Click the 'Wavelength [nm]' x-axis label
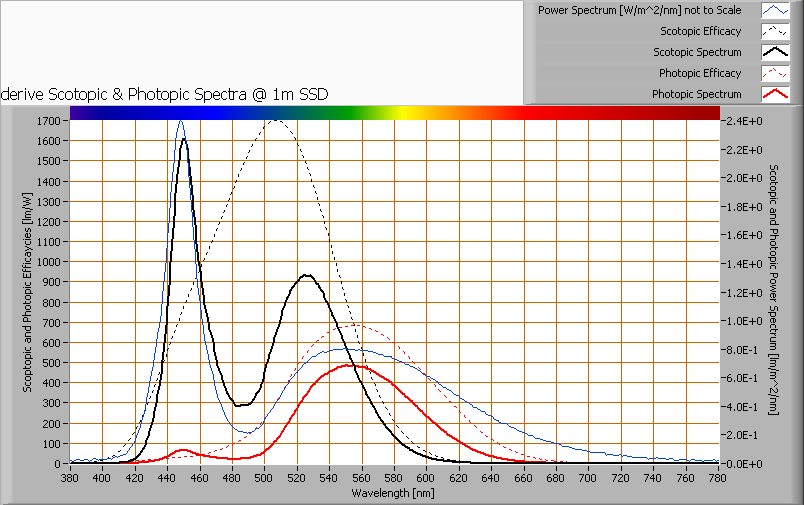 click(x=395, y=492)
